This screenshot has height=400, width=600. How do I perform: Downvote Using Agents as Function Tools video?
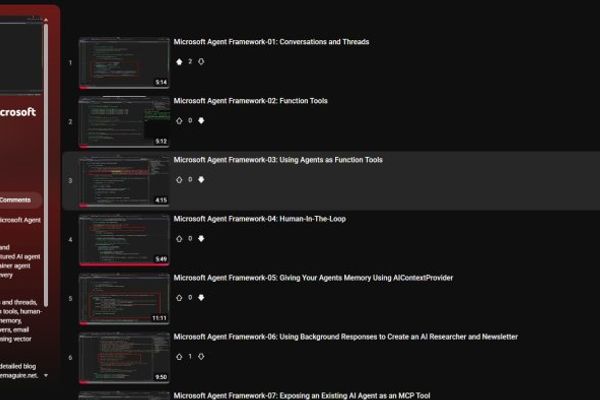[x=201, y=180]
